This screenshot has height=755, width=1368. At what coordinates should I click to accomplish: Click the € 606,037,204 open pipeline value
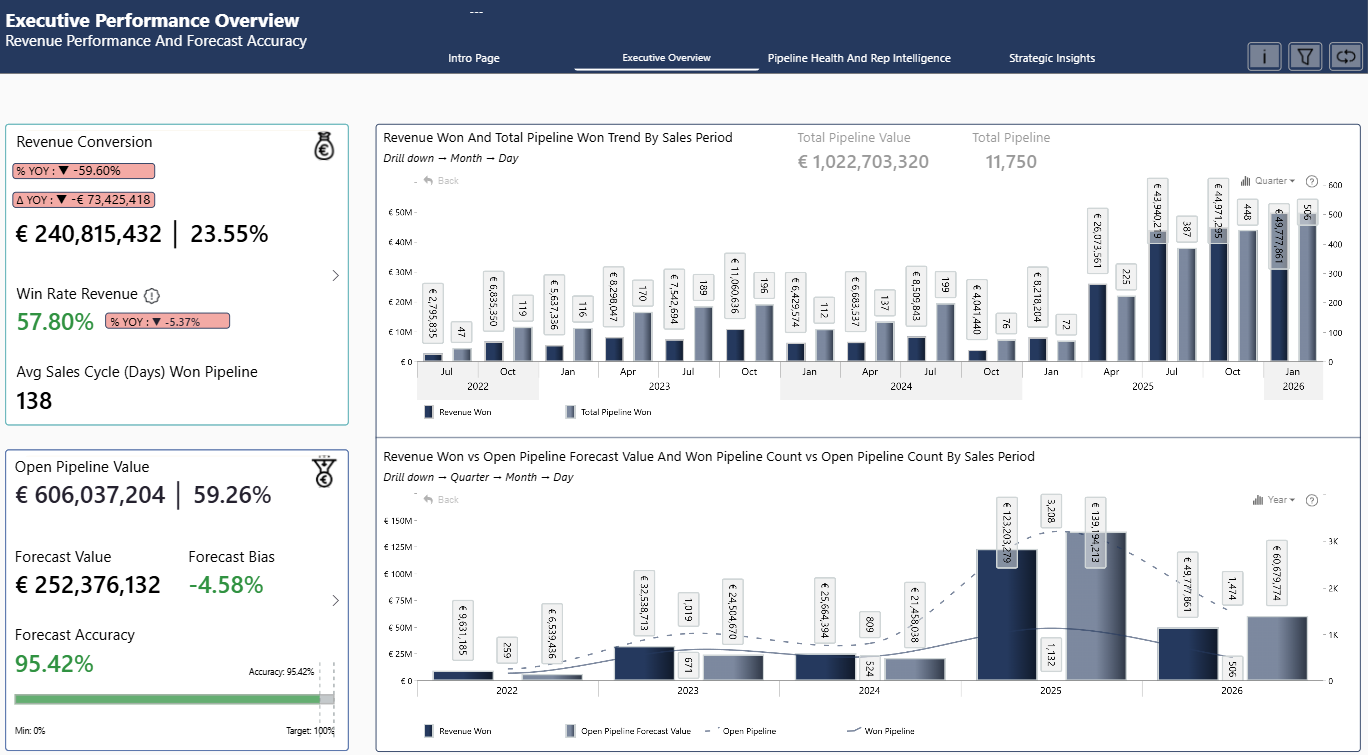90,495
